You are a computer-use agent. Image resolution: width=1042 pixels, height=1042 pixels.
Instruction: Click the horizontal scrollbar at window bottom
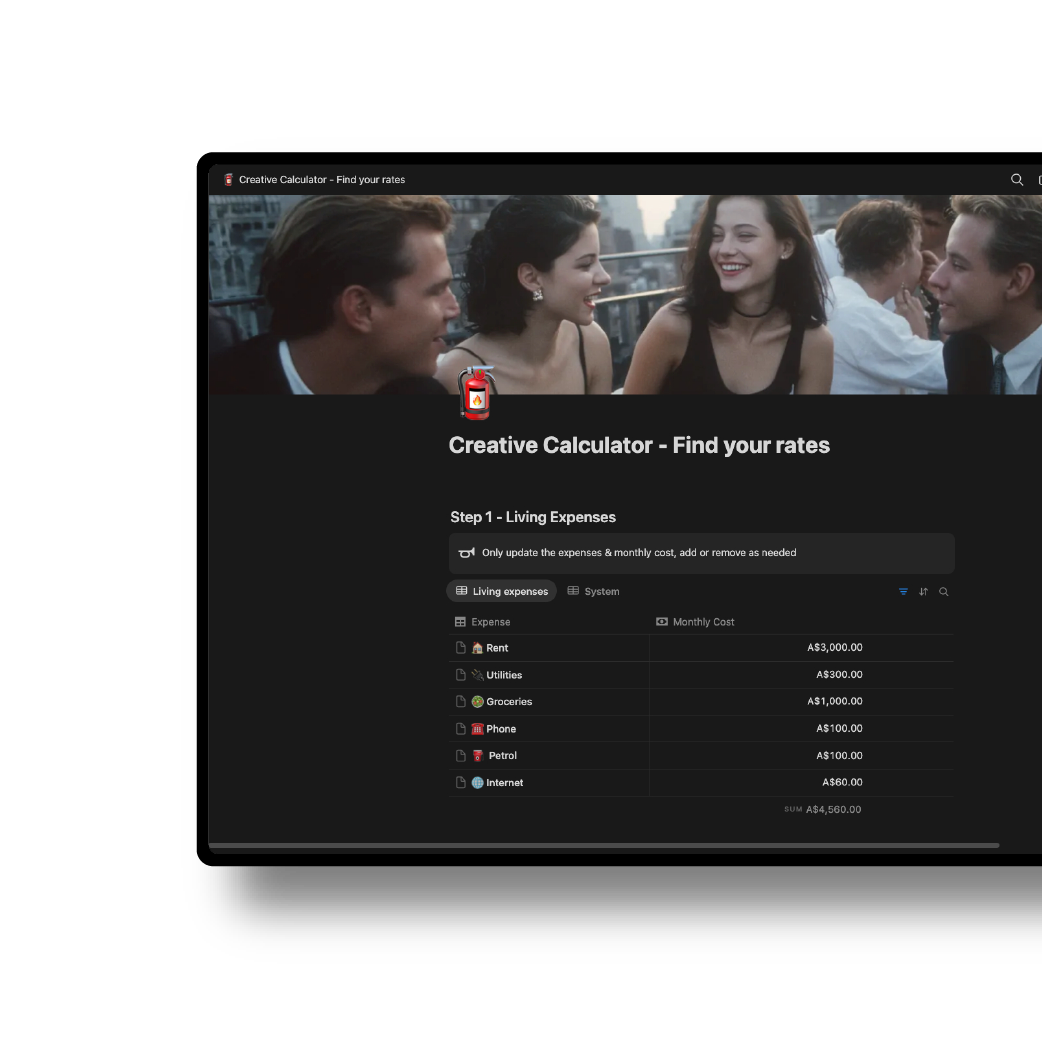coord(604,845)
